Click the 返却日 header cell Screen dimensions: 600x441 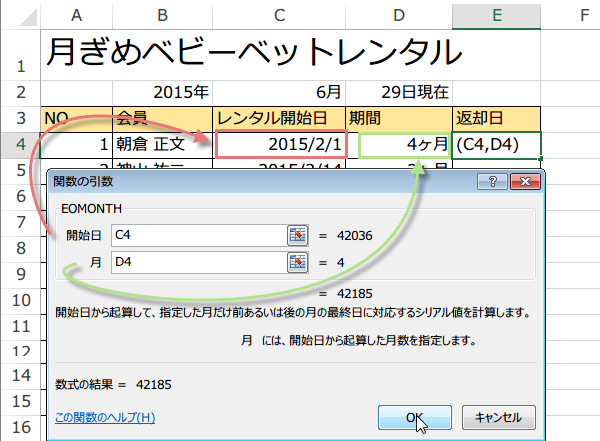(x=497, y=119)
